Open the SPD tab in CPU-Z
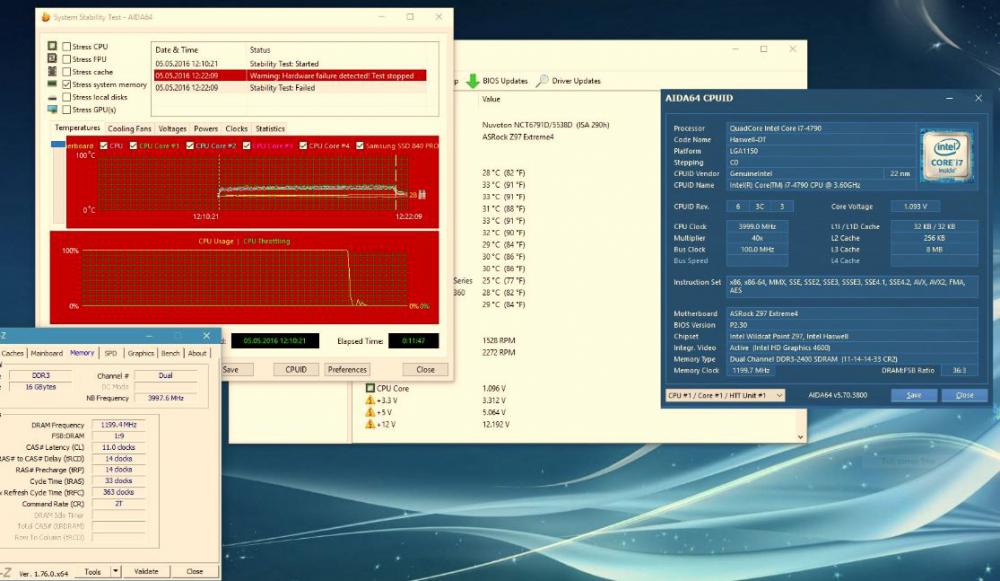Viewport: 1000px width, 581px height. coord(110,353)
